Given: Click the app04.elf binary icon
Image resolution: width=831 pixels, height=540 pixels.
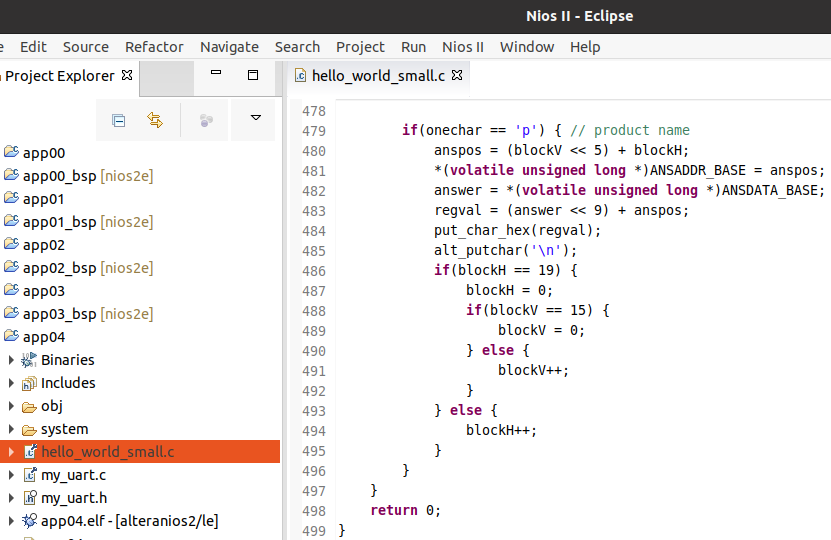Looking at the screenshot, I should point(29,521).
